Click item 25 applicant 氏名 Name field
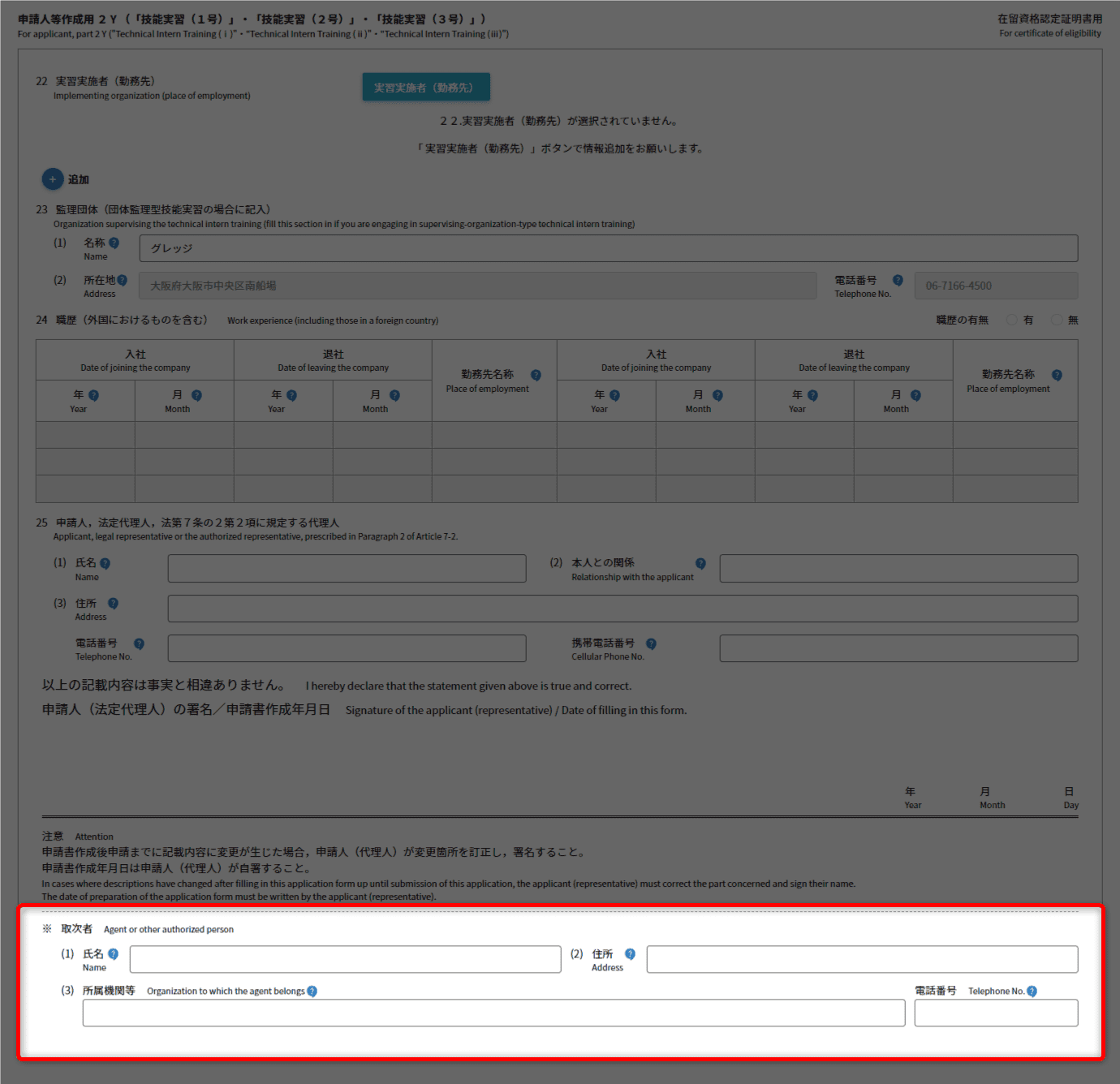The image size is (1120, 1084). (x=347, y=568)
